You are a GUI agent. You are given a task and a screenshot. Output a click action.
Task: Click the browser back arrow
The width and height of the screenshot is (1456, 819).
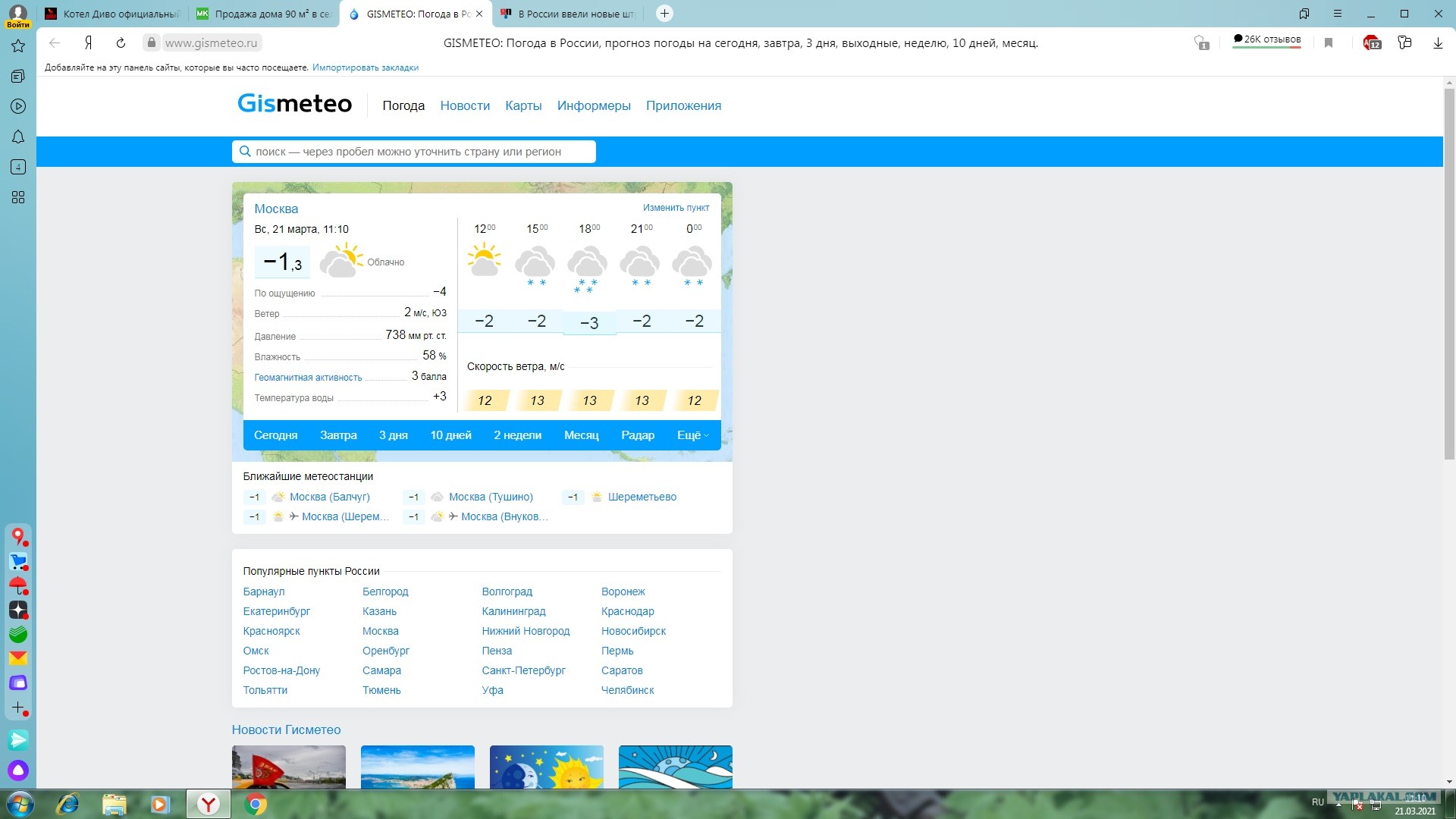55,43
